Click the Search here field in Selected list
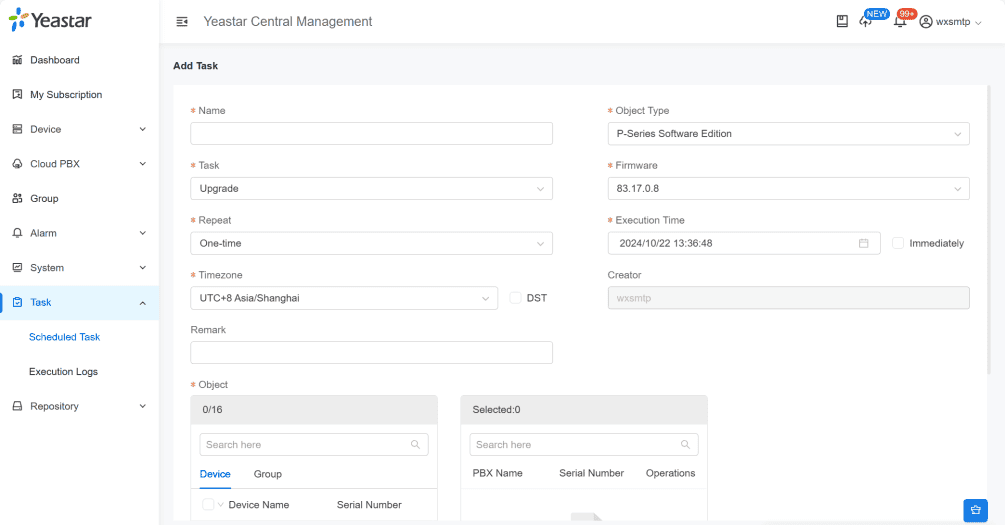The height and width of the screenshot is (525, 1005). click(x=584, y=445)
